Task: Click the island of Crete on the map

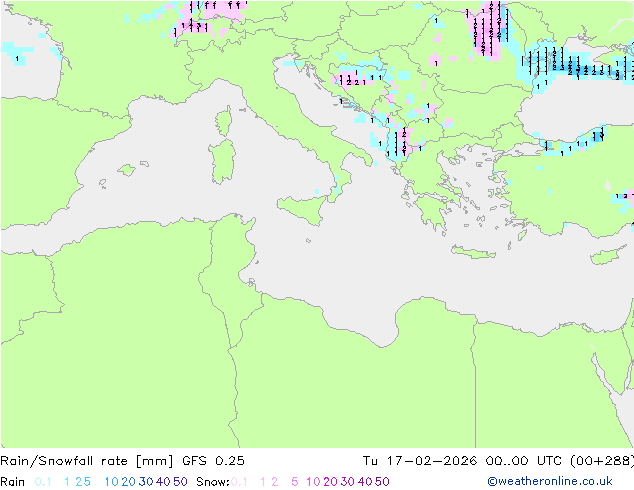Action: pos(473,253)
